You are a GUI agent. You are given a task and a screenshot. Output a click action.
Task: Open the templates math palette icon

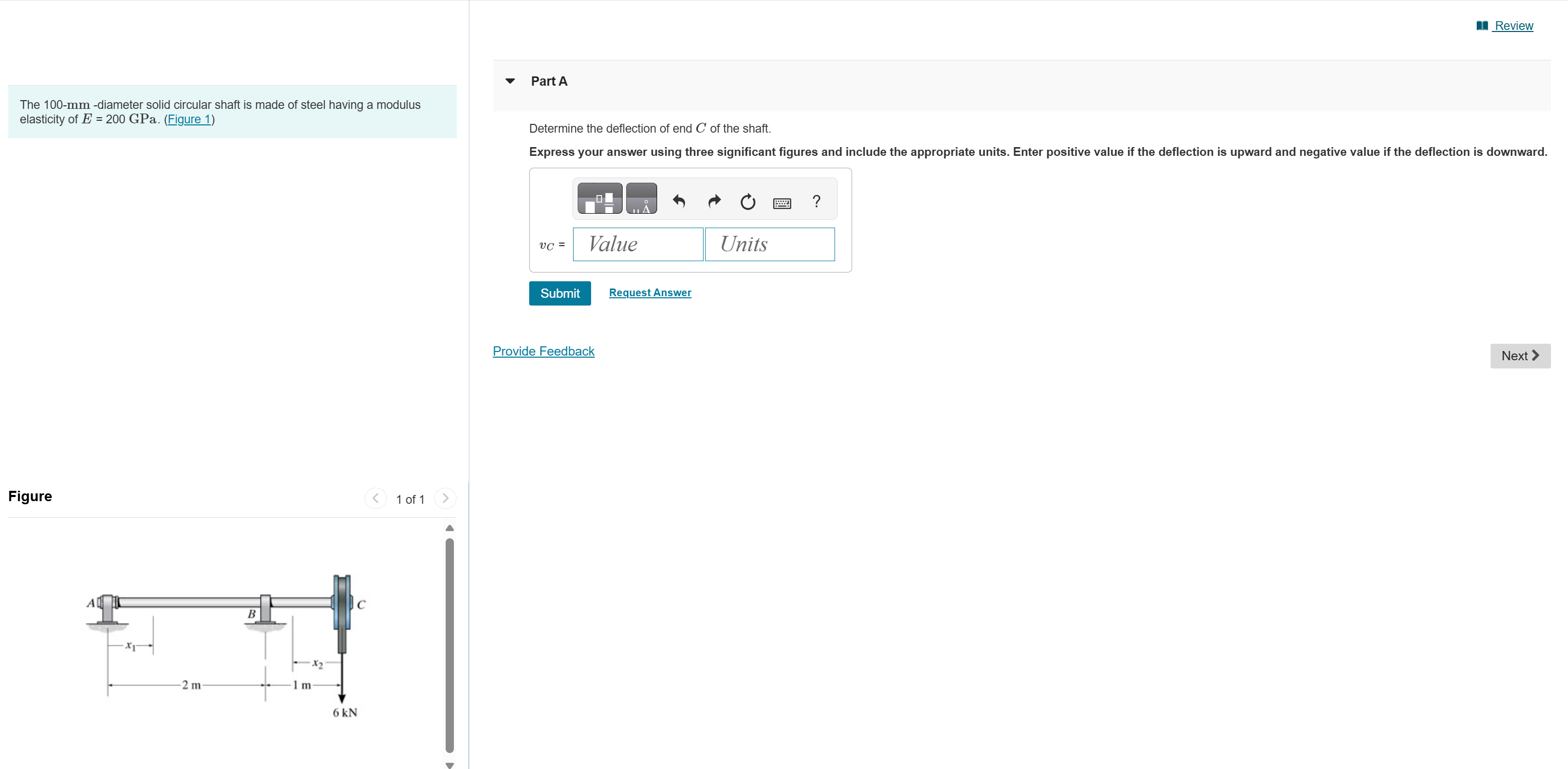pos(599,199)
